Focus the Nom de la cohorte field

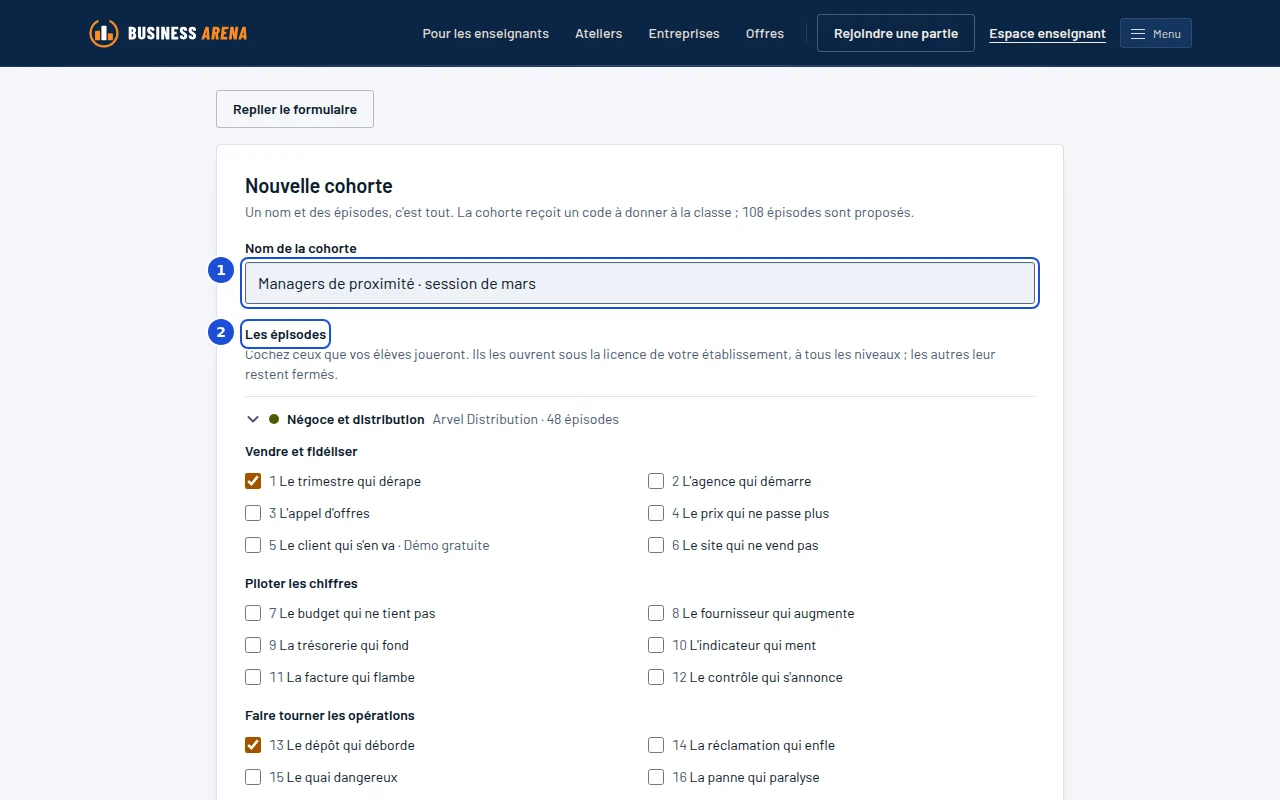(x=640, y=283)
